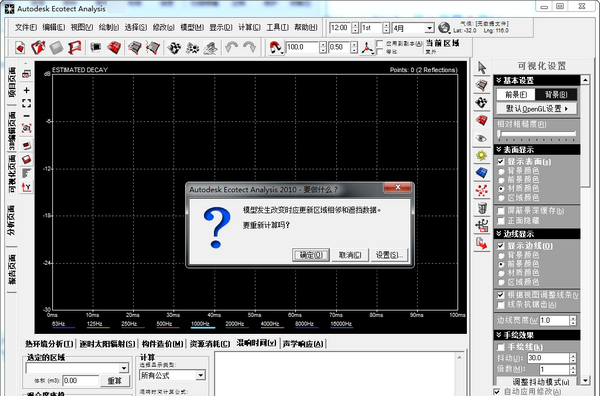
Task: Toggle the 自动应用修改 checkbox
Action: tap(497, 392)
